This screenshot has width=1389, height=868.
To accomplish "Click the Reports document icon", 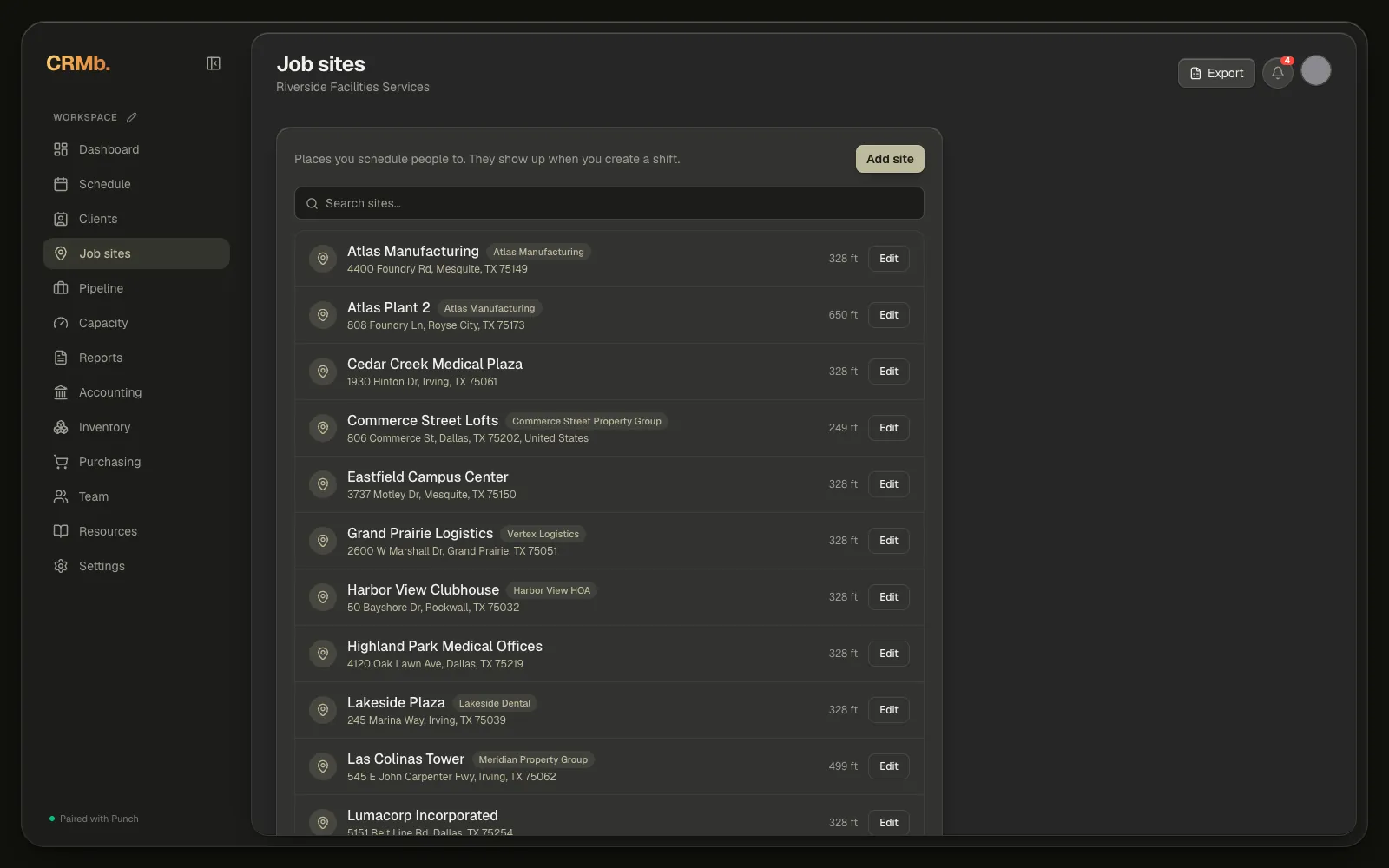I will pyautogui.click(x=61, y=358).
